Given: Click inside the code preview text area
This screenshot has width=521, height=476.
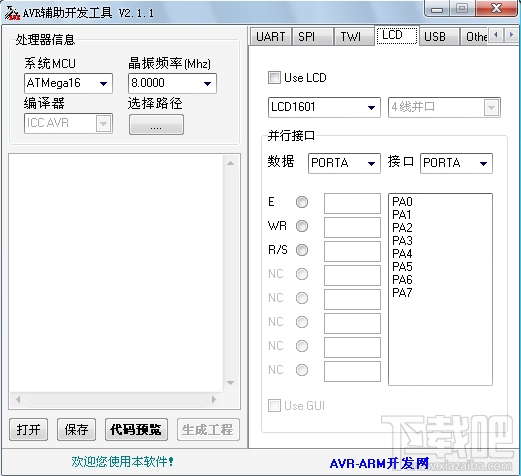Looking at the screenshot, I should [x=116, y=273].
